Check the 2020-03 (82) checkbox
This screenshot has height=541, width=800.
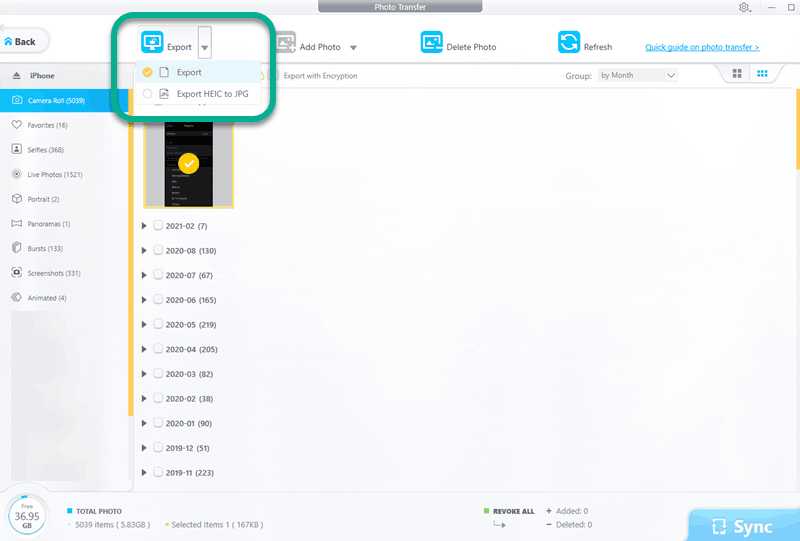point(158,373)
